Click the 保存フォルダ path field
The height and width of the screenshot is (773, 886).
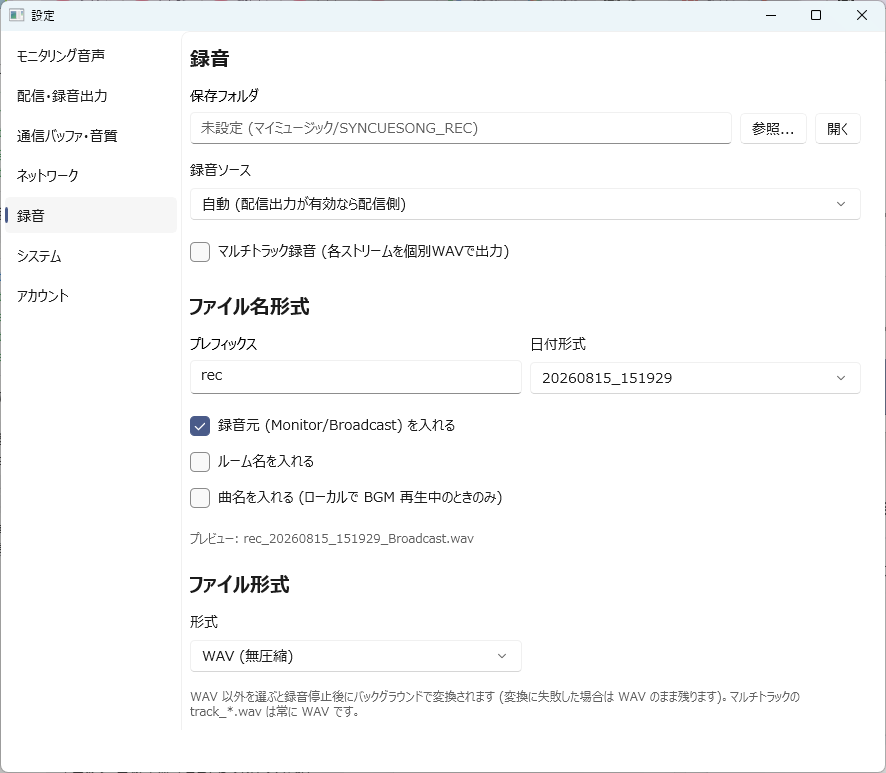tap(461, 128)
